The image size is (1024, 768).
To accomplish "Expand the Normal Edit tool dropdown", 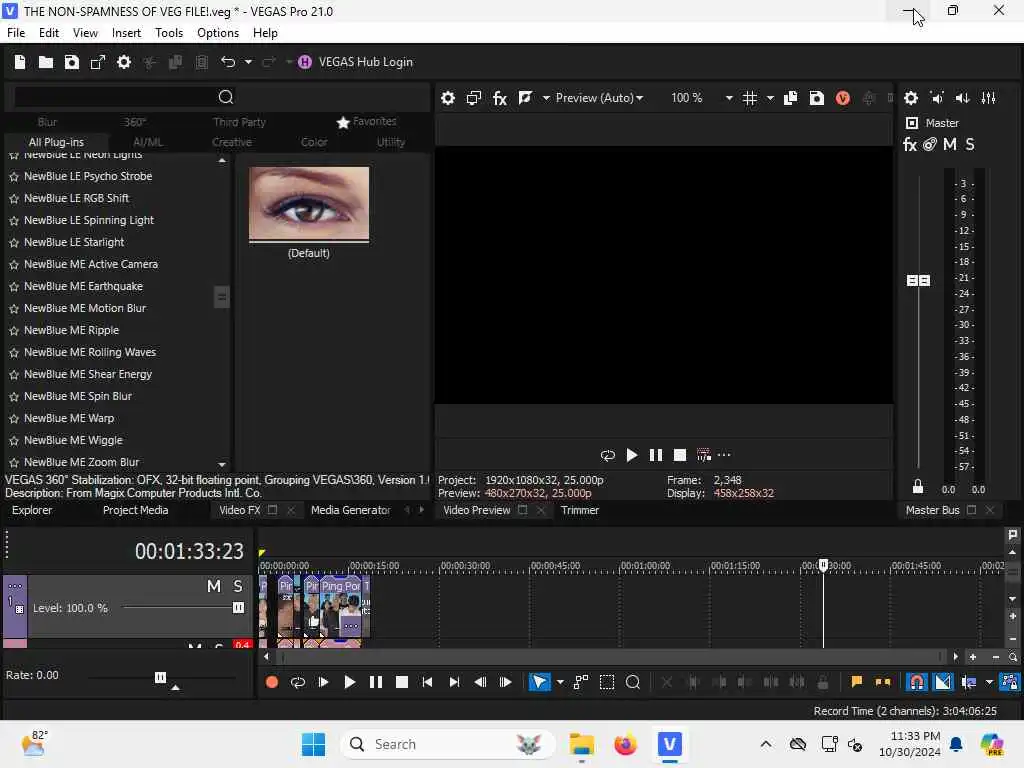I will pyautogui.click(x=560, y=682).
